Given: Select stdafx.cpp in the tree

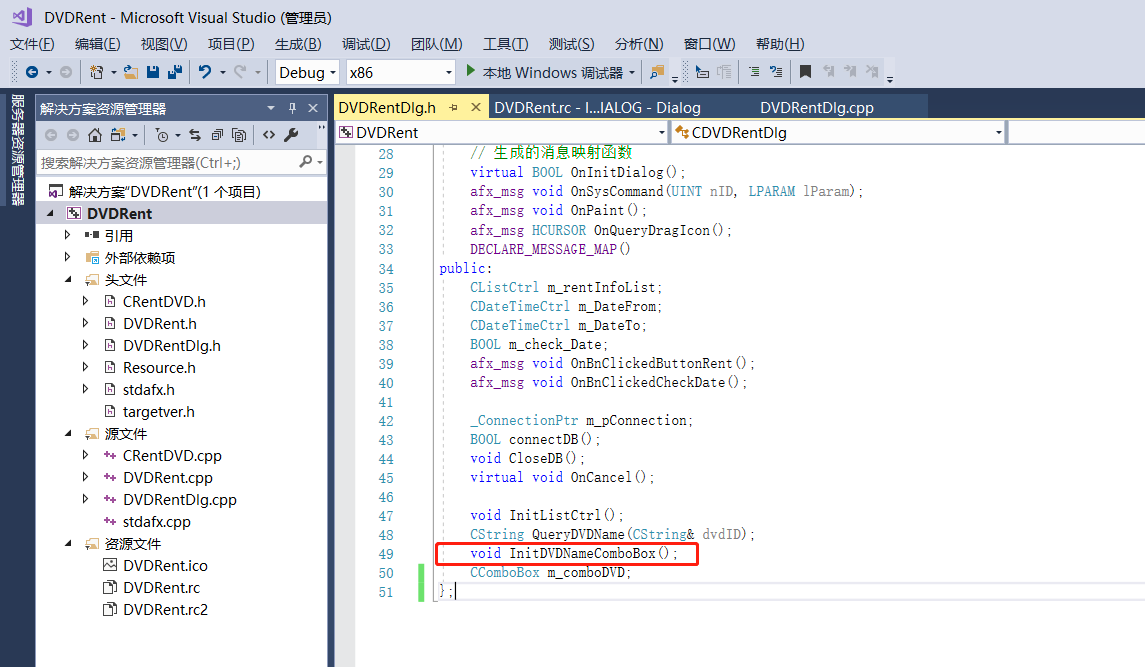Looking at the screenshot, I should pos(156,522).
